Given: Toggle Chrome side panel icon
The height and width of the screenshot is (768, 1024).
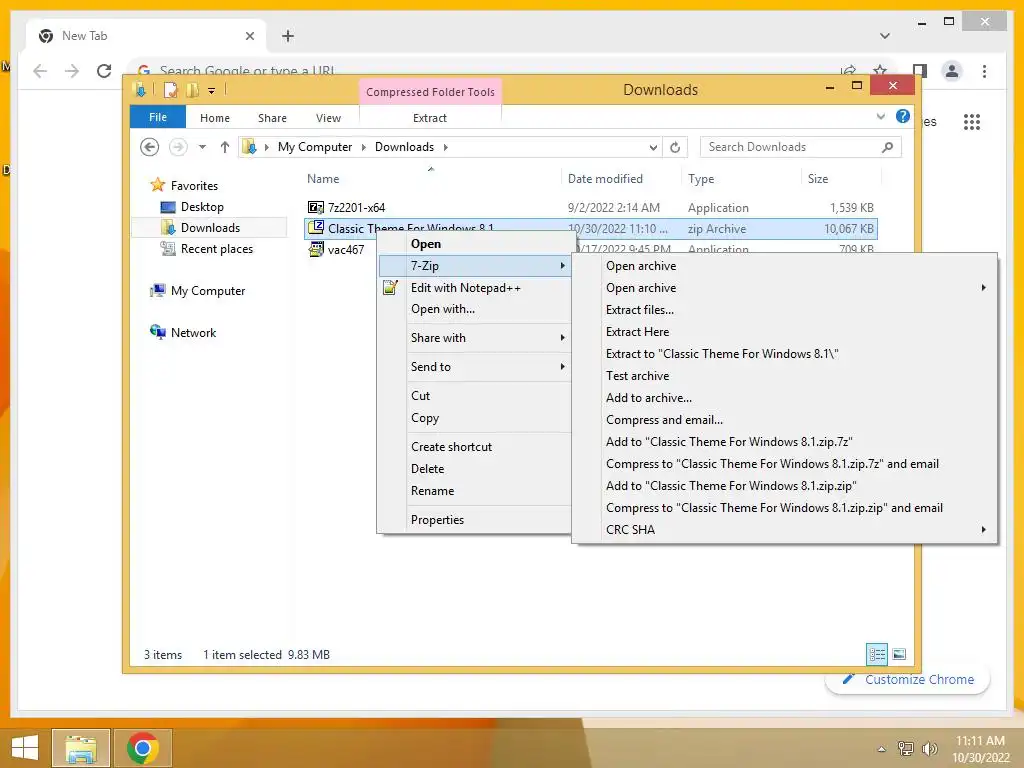Looking at the screenshot, I should (920, 71).
